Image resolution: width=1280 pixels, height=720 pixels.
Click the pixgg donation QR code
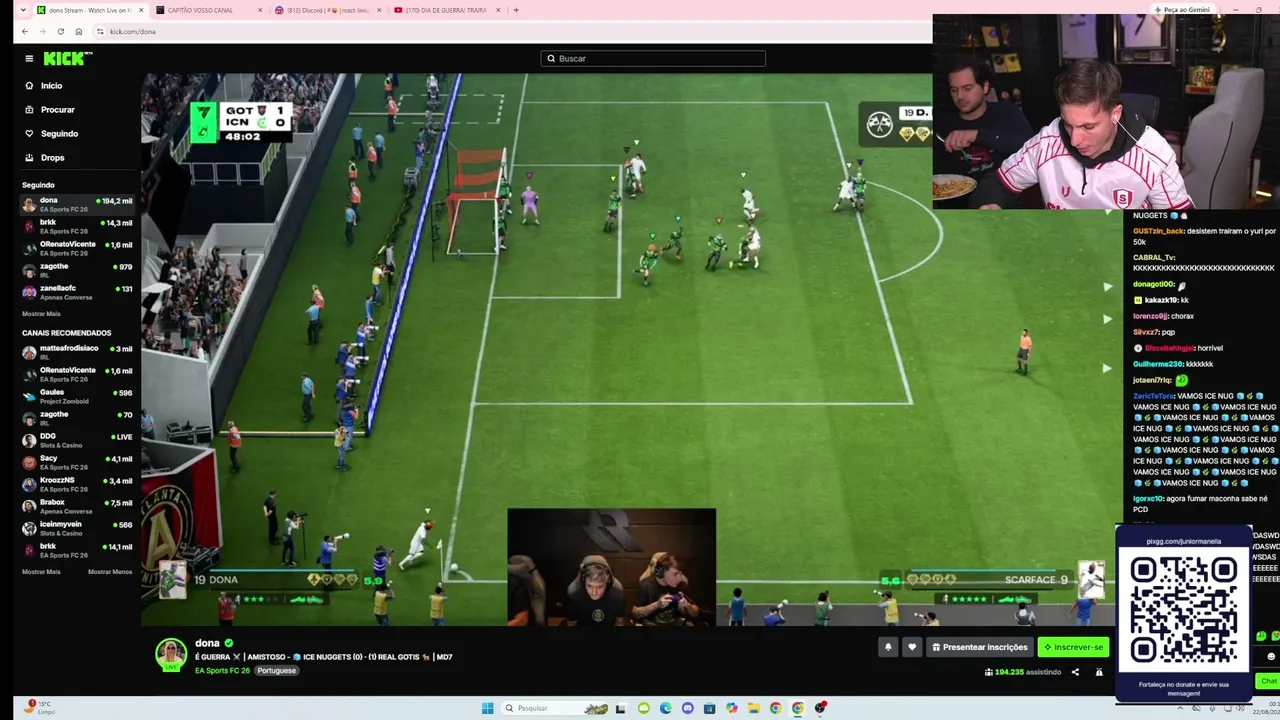[x=1183, y=610]
